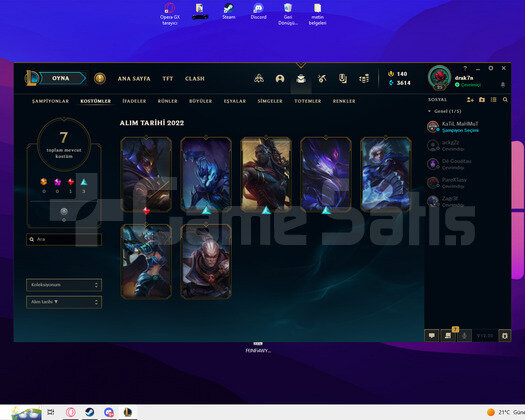Click the RP balance icon showing 140
This screenshot has height=420, width=525.
[391, 74]
